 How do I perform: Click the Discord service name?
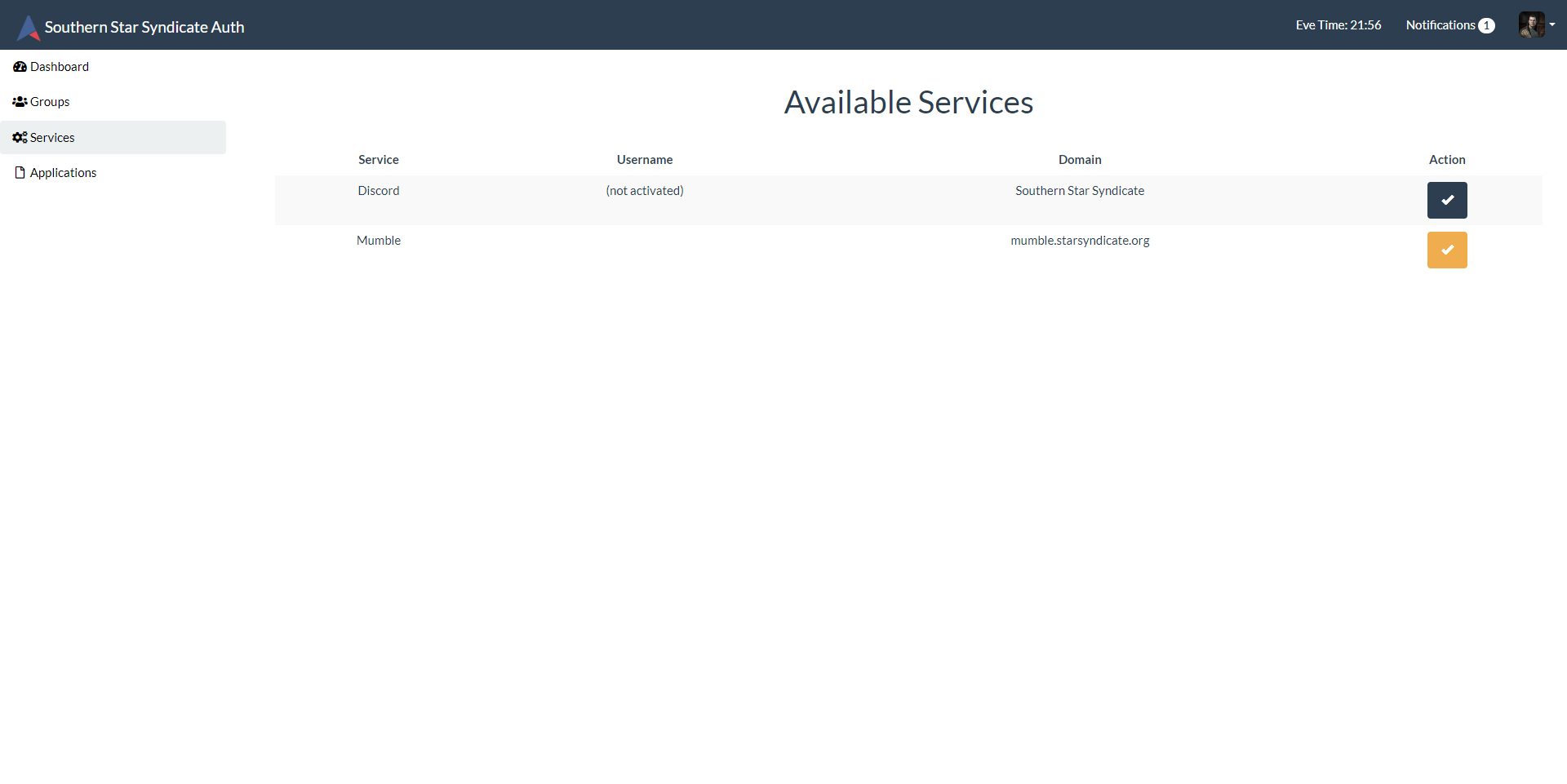pos(379,191)
